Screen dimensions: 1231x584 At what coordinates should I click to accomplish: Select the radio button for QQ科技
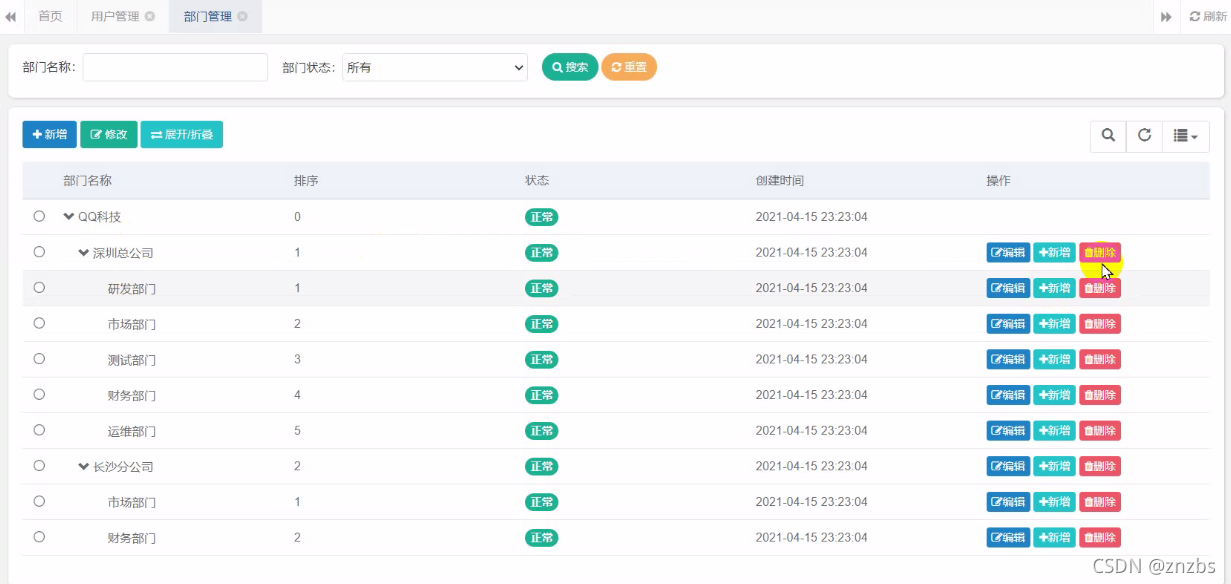click(39, 216)
